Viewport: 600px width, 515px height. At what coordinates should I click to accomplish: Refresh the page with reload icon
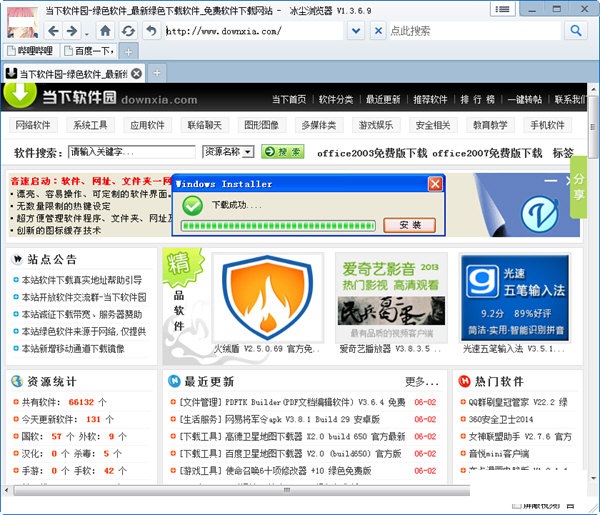(128, 31)
